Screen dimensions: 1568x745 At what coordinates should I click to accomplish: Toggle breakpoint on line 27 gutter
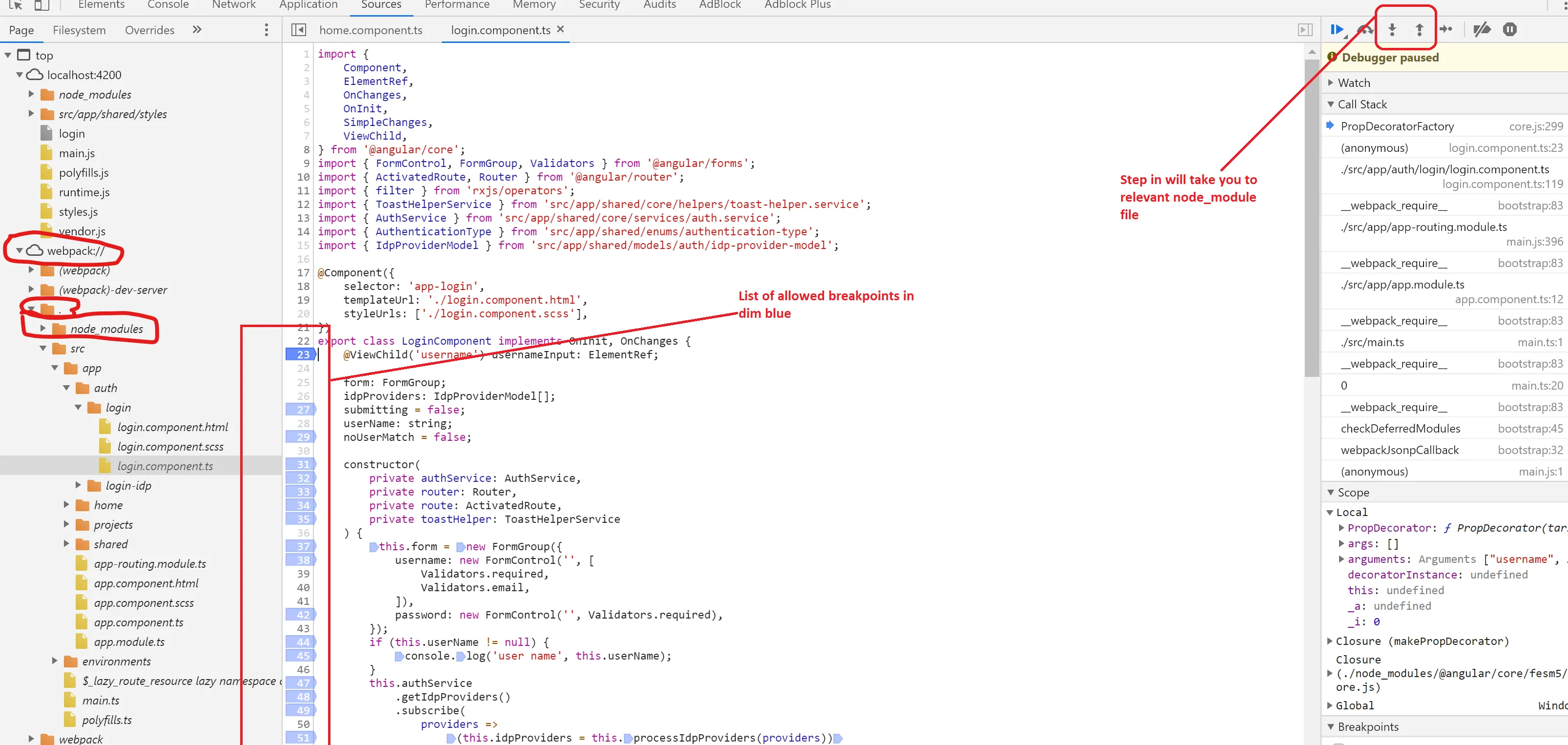303,410
